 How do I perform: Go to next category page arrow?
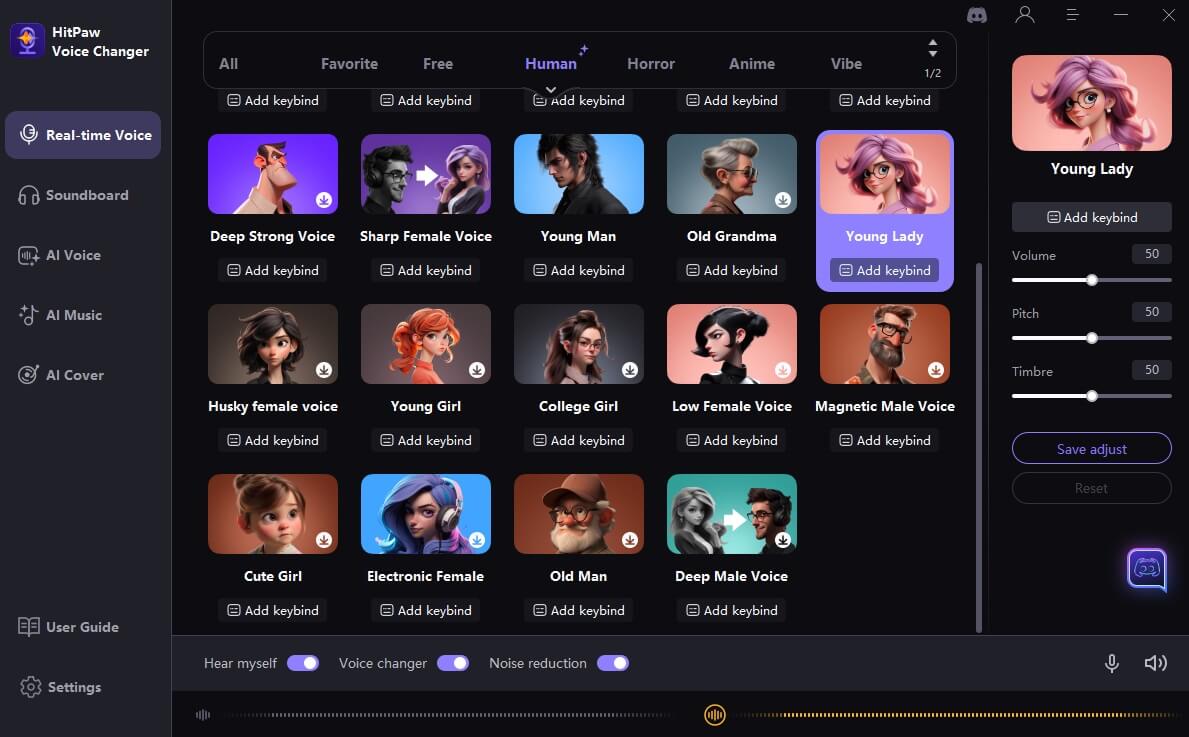click(932, 54)
